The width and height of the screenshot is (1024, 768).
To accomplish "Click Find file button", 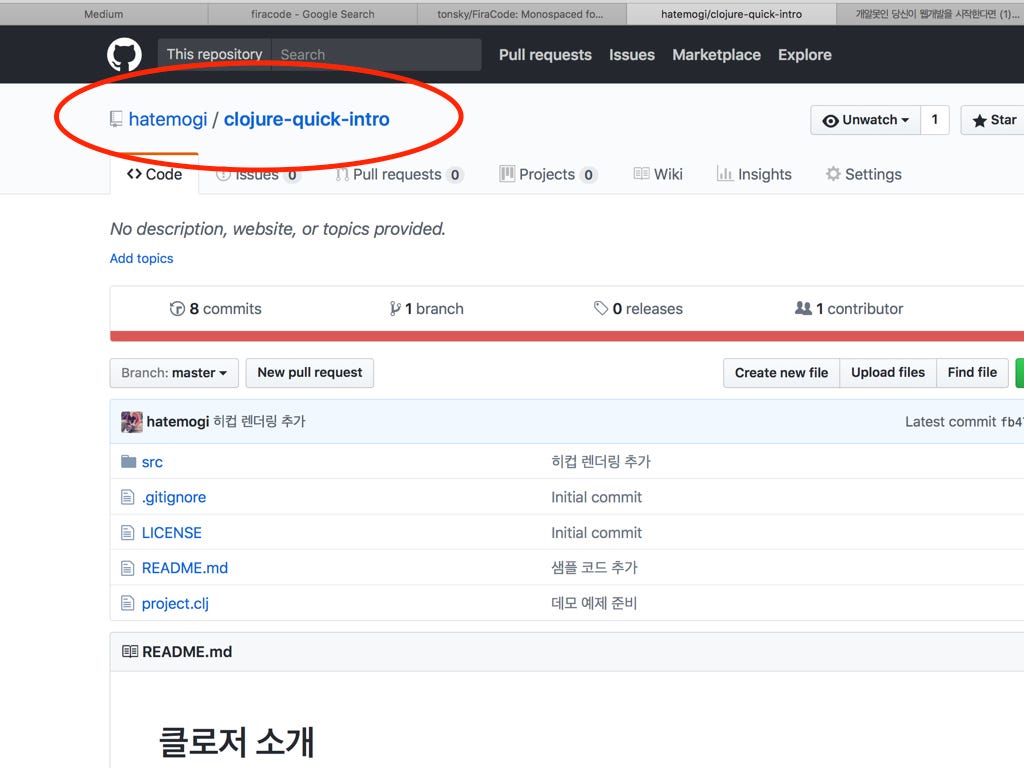I will point(972,373).
